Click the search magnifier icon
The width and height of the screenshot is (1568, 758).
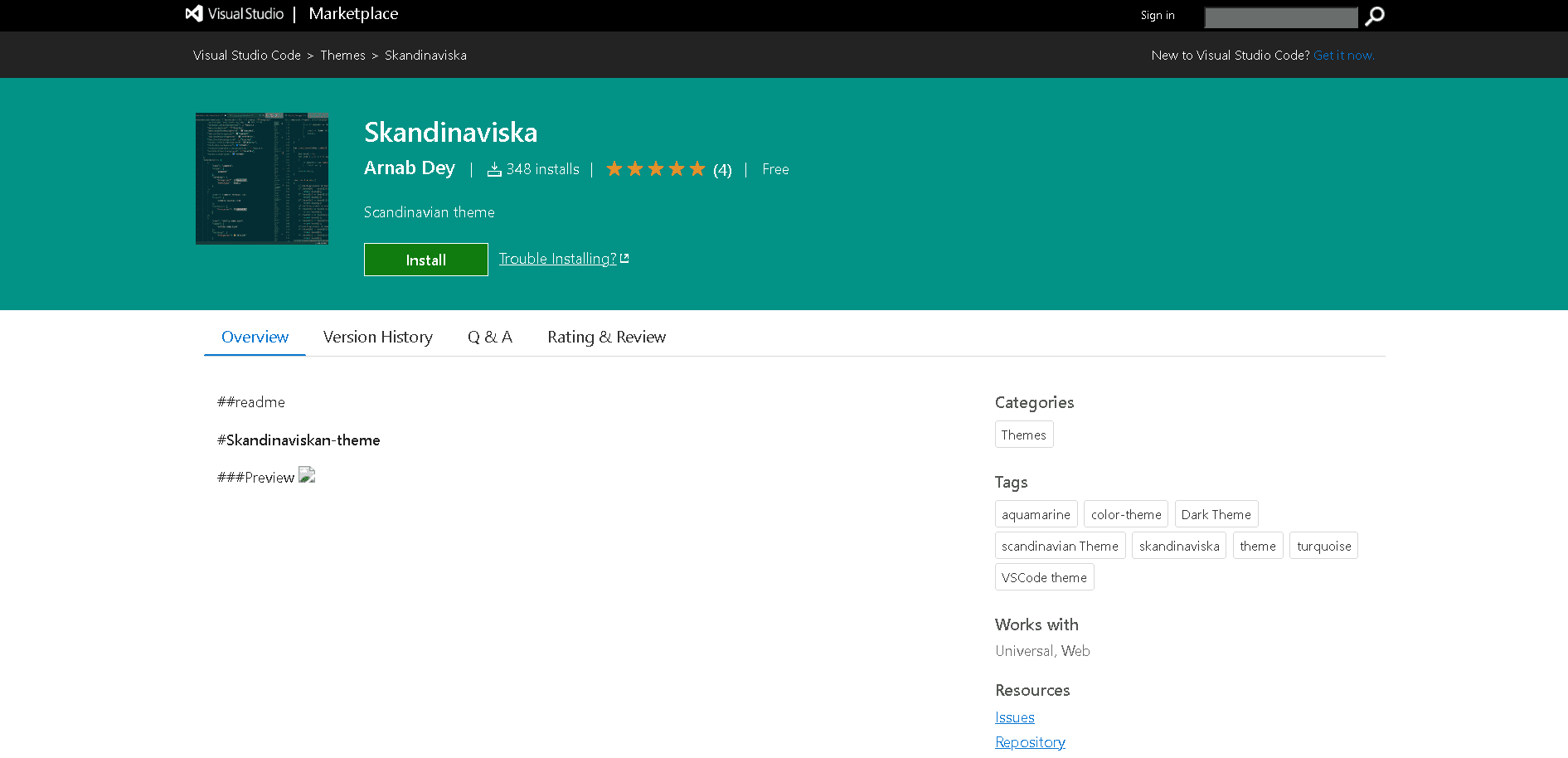pos(1375,16)
